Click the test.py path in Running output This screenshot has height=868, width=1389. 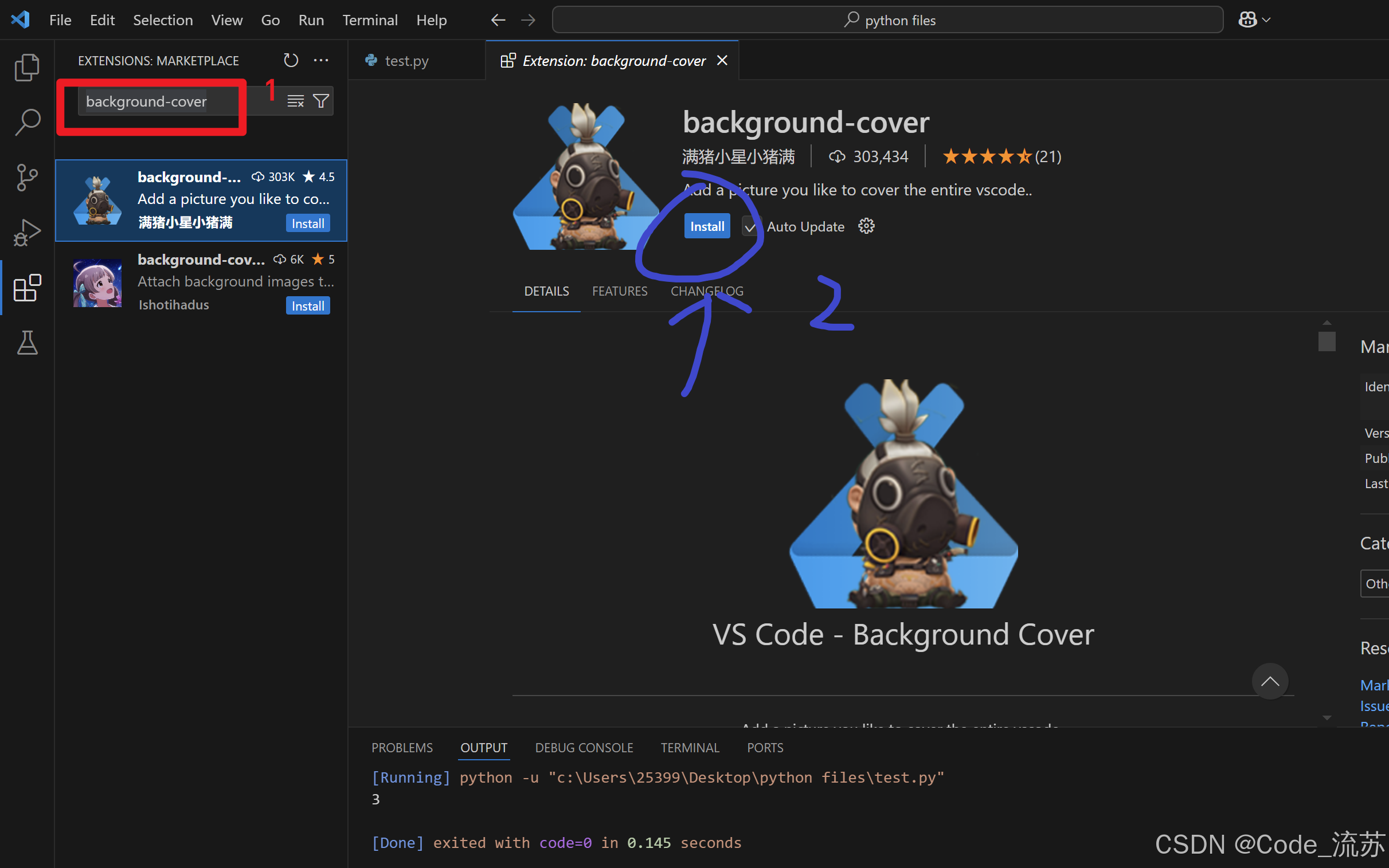[x=746, y=777]
